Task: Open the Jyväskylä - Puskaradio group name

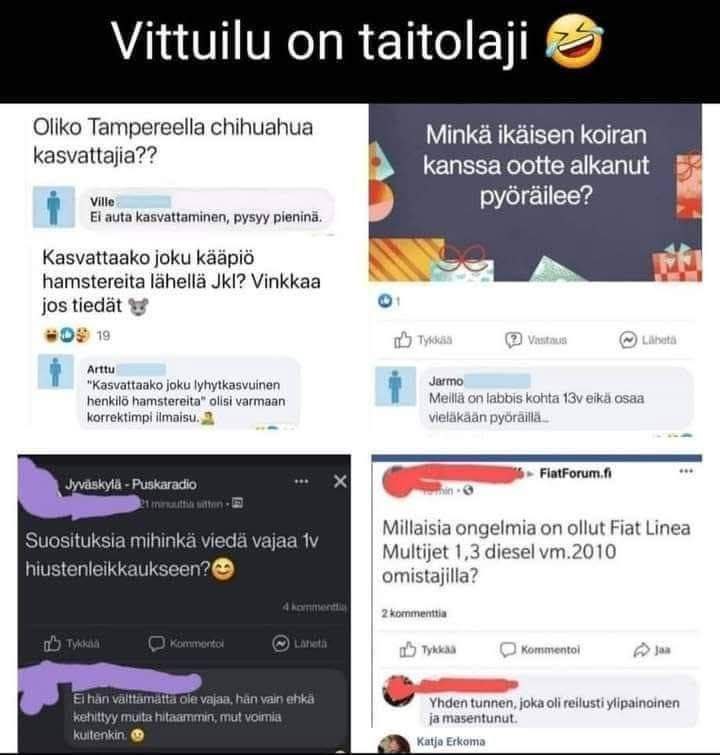Action: pos(131,484)
